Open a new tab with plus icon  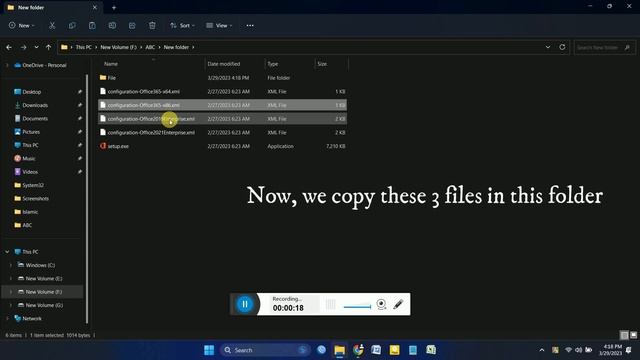pyautogui.click(x=114, y=7)
